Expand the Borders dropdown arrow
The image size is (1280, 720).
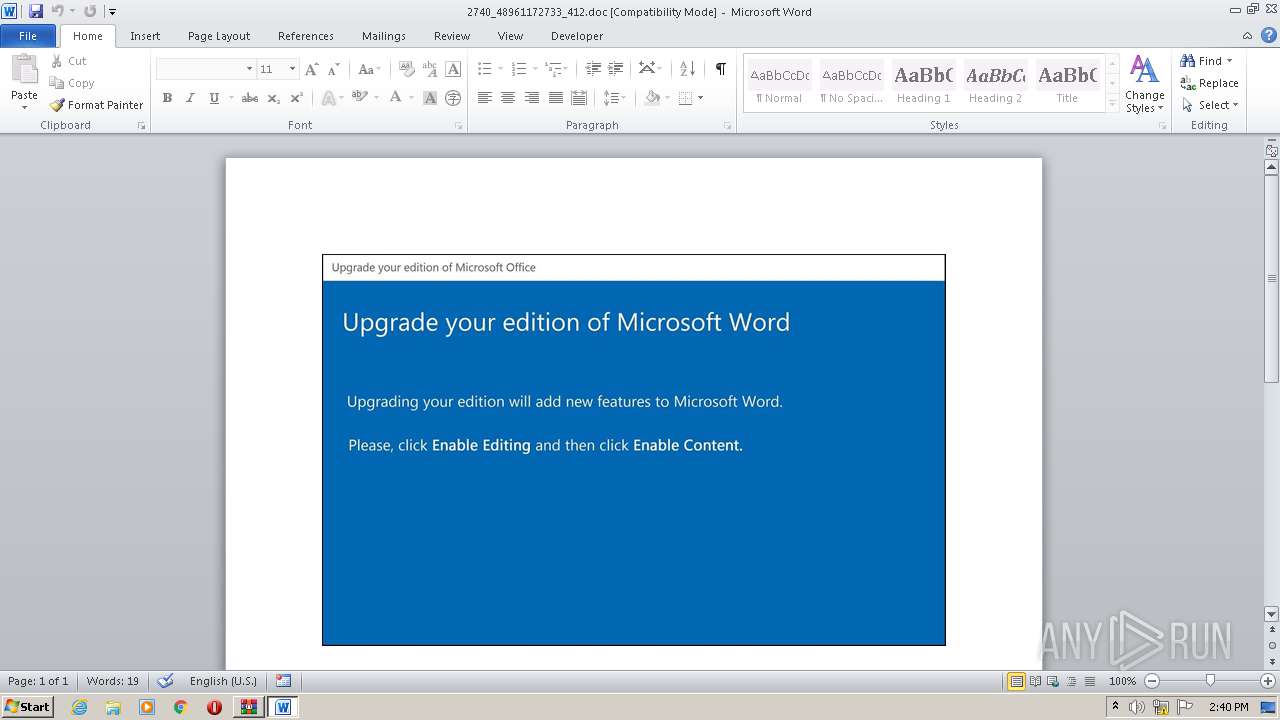700,98
